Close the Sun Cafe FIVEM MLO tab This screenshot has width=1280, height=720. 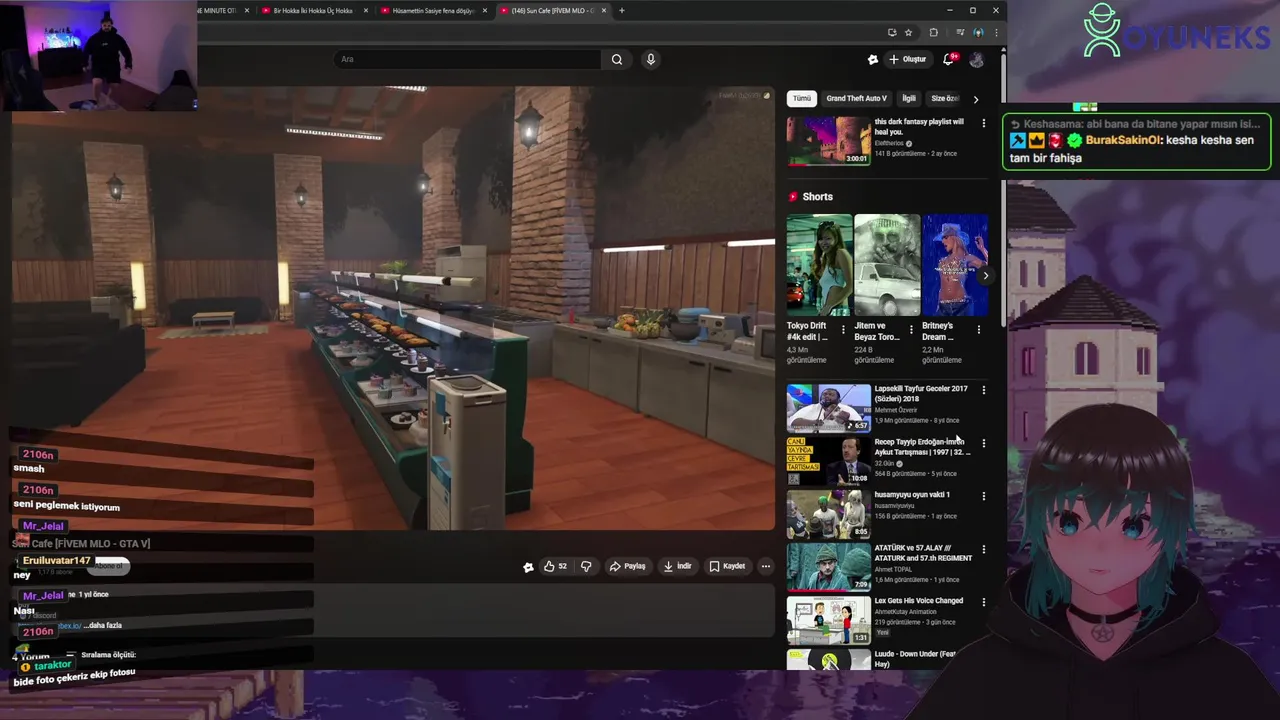click(x=603, y=11)
